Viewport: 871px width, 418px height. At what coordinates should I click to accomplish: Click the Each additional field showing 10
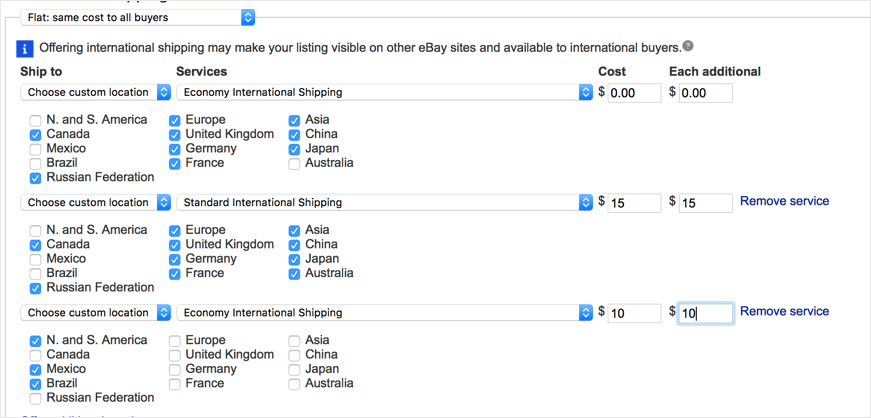point(705,314)
